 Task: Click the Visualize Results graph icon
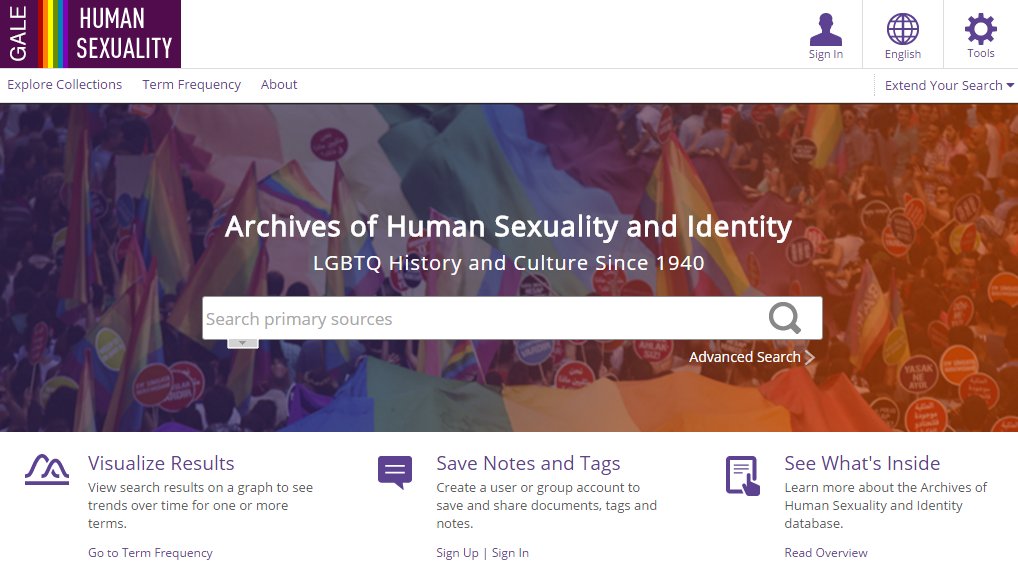coord(47,469)
